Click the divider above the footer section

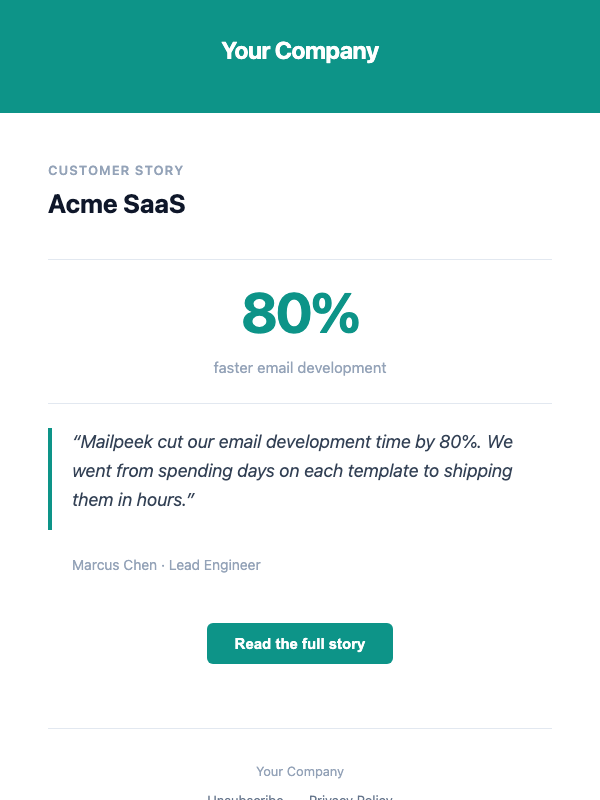(x=299, y=729)
